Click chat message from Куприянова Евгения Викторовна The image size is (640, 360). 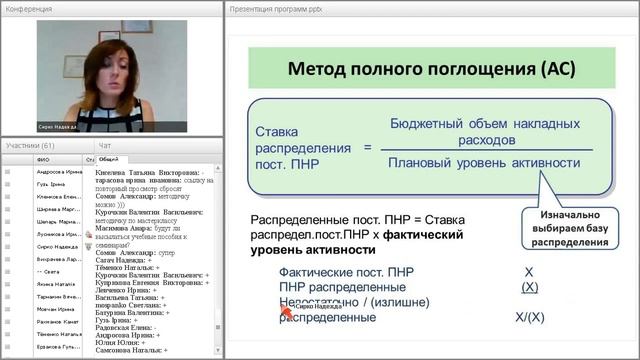(x=152, y=283)
